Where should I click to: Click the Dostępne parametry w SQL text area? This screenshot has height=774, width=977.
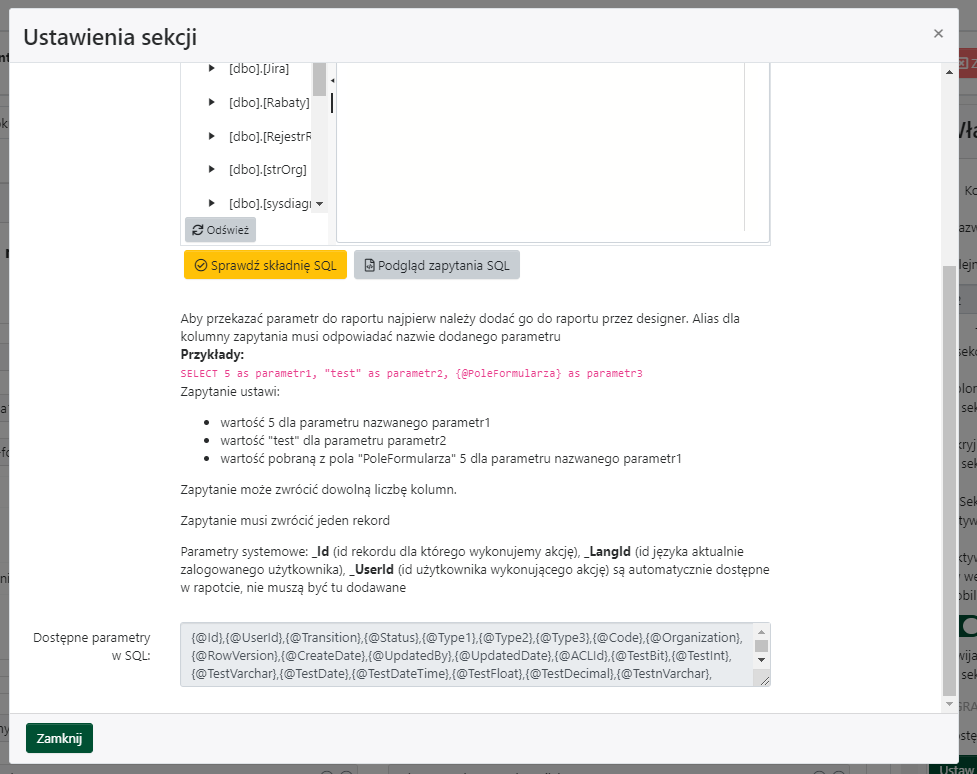click(x=475, y=655)
